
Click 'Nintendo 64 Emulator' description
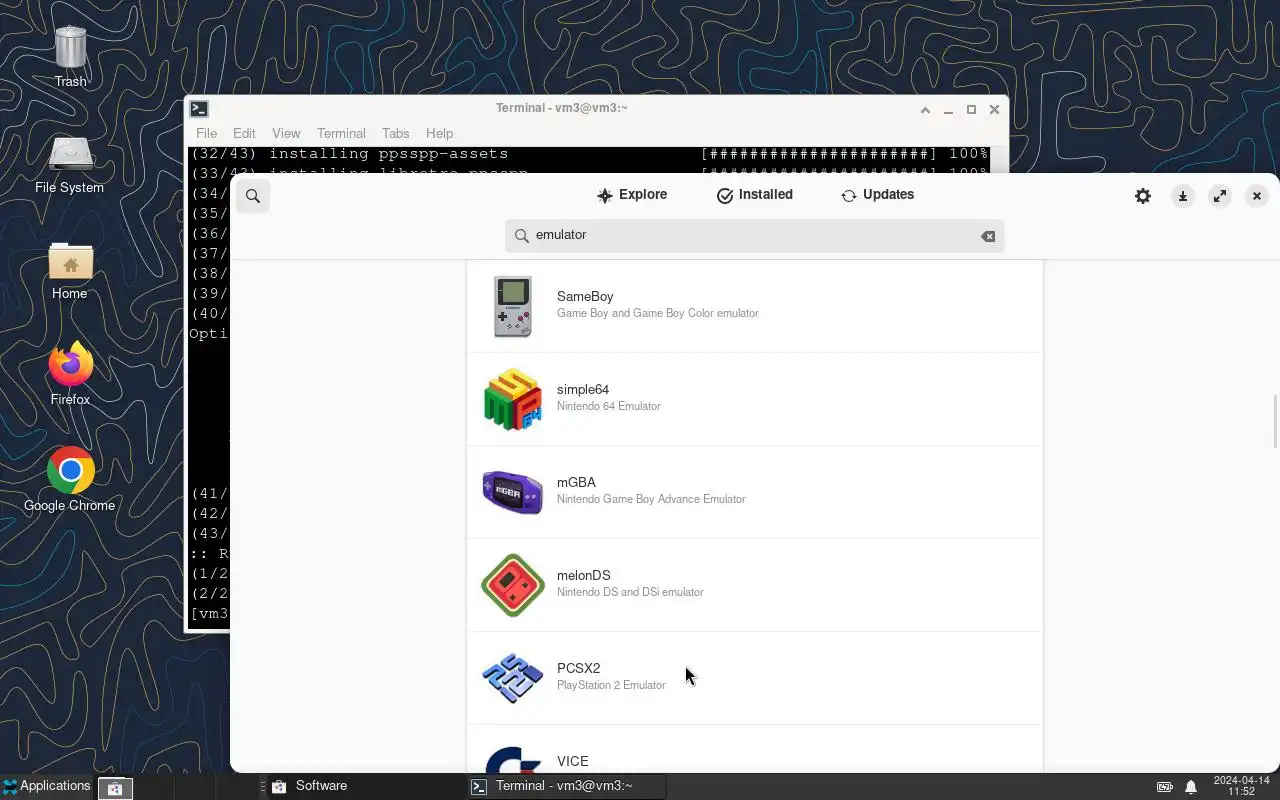click(609, 406)
